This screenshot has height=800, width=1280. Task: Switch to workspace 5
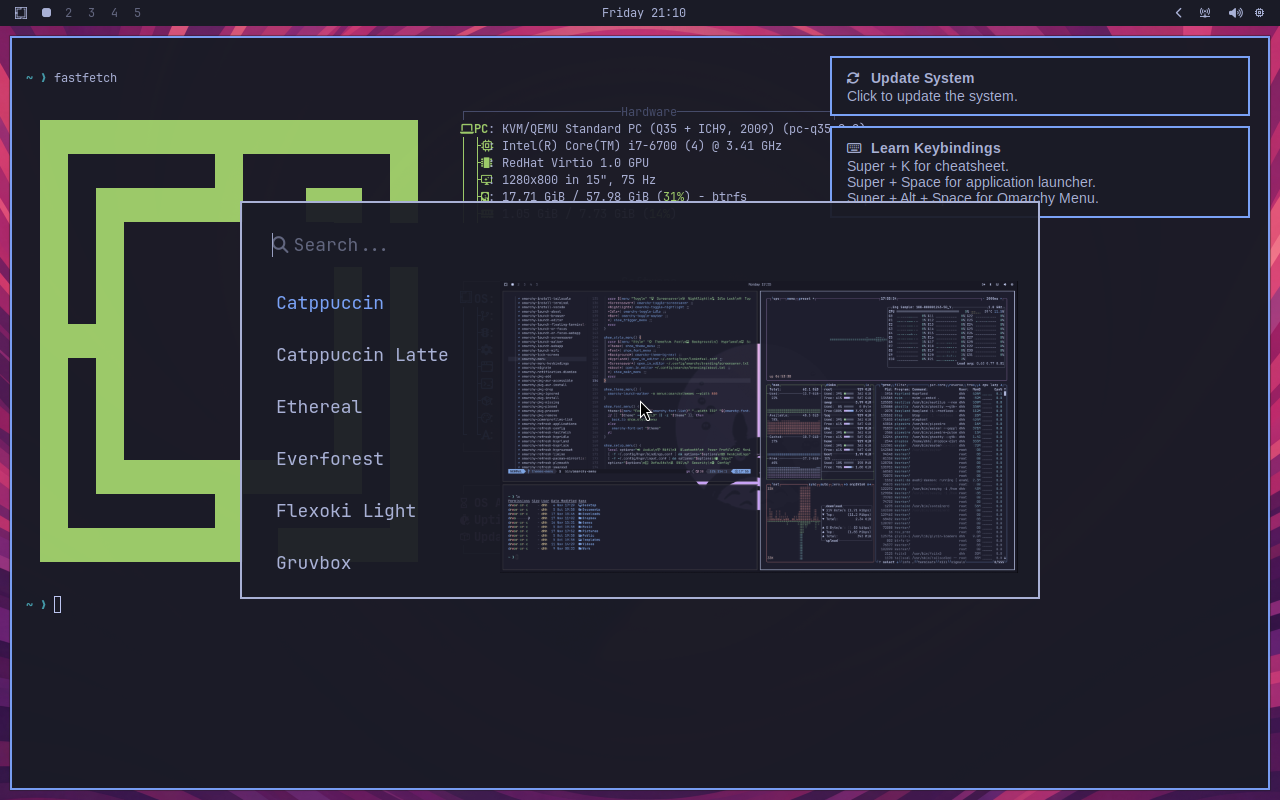coord(136,13)
